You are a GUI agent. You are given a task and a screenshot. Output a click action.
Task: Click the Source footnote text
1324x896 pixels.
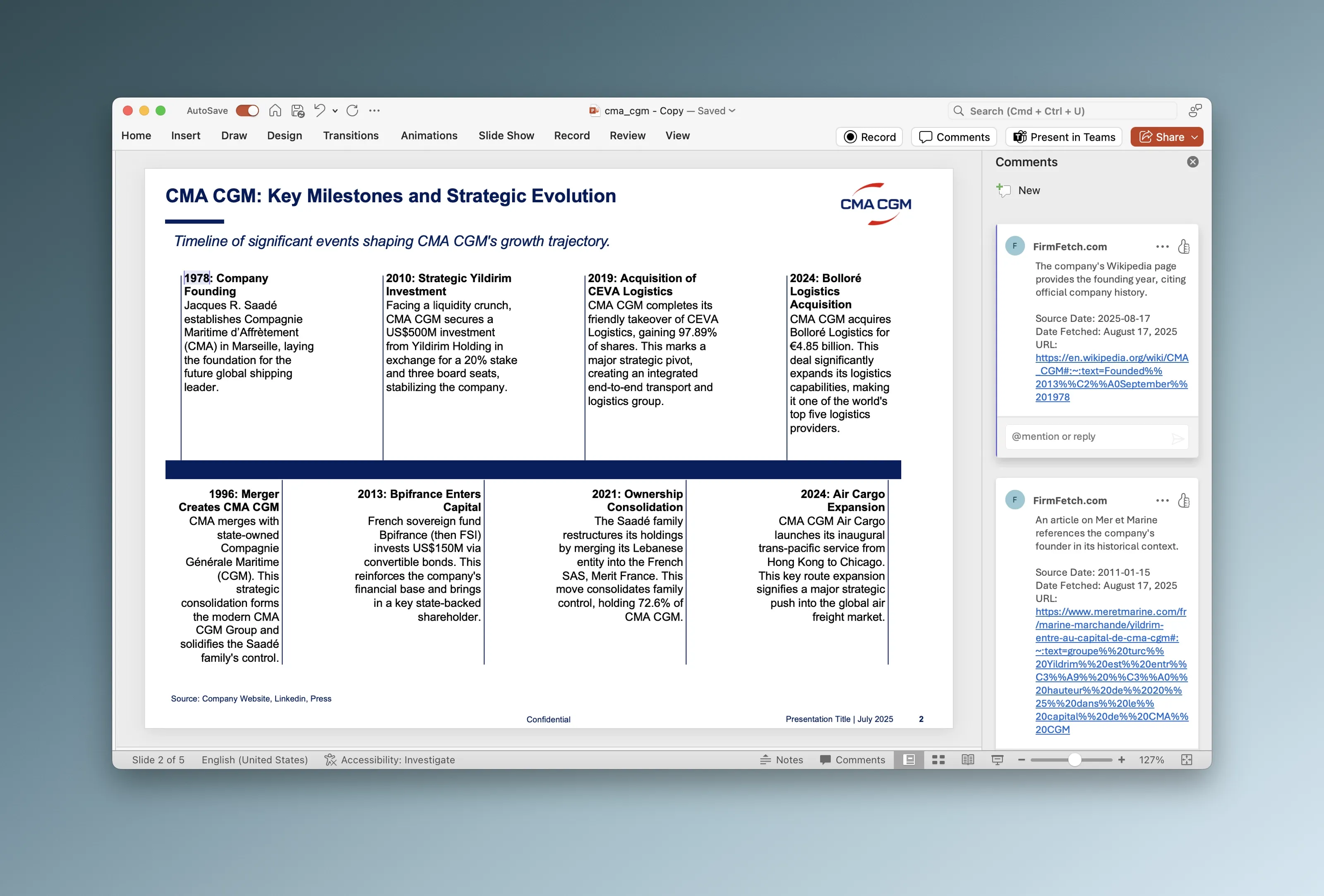pyautogui.click(x=251, y=698)
